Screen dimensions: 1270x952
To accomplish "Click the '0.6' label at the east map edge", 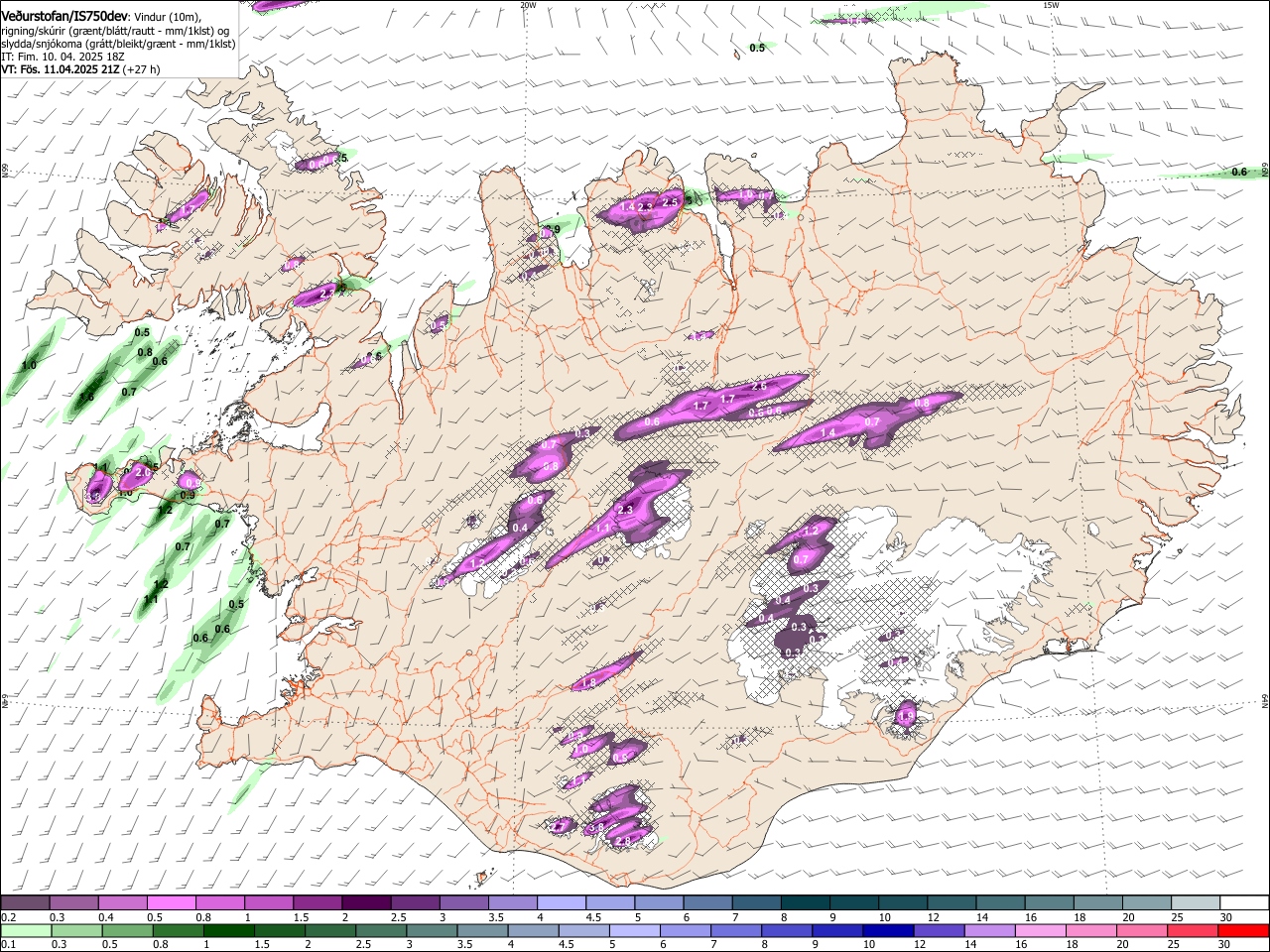I will (1239, 172).
